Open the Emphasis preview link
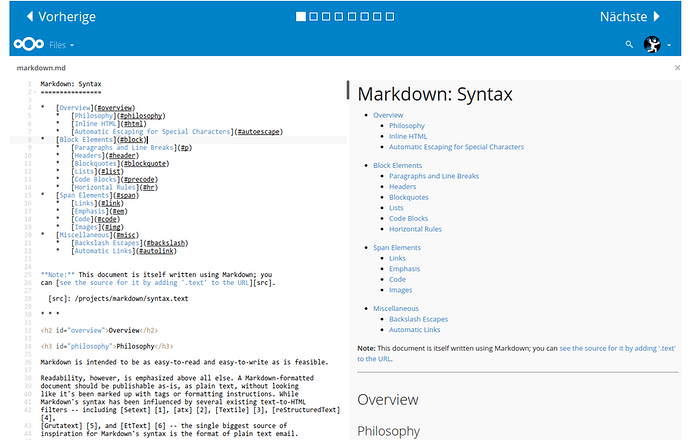Viewport: 690px width, 446px height. pos(404,269)
